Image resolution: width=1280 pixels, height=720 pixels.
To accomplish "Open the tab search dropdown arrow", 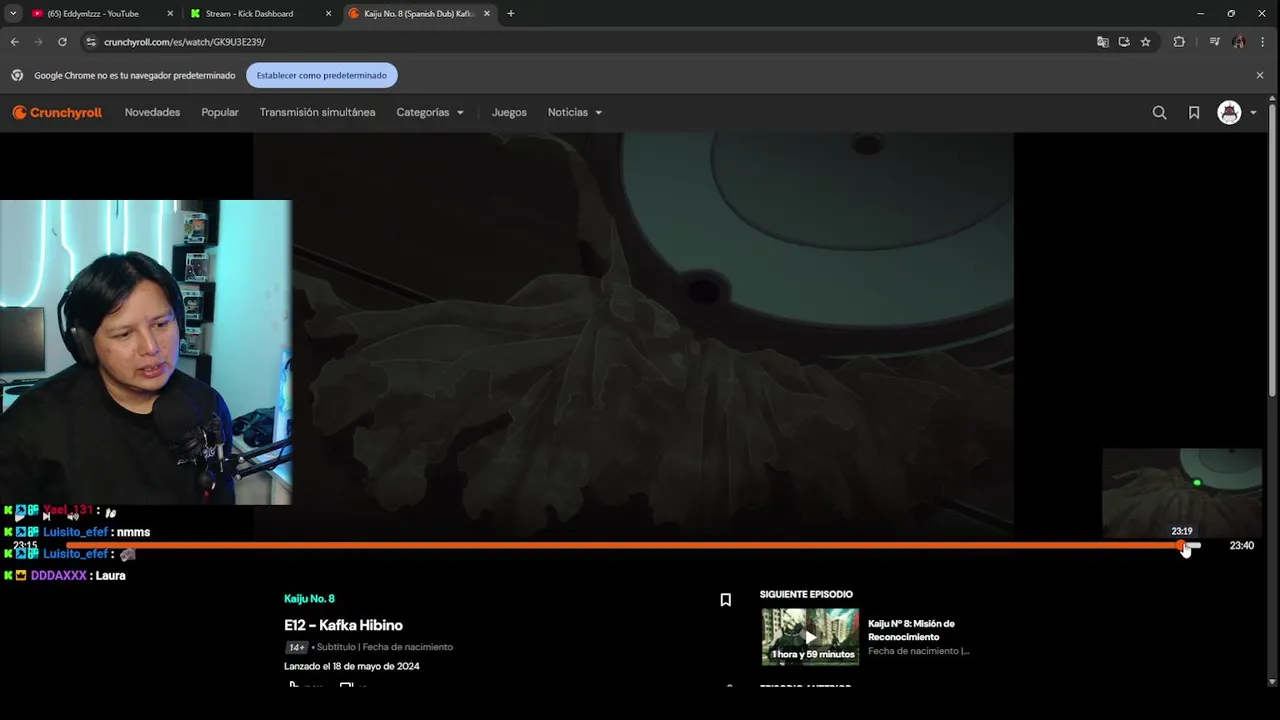I will pyautogui.click(x=13, y=14).
